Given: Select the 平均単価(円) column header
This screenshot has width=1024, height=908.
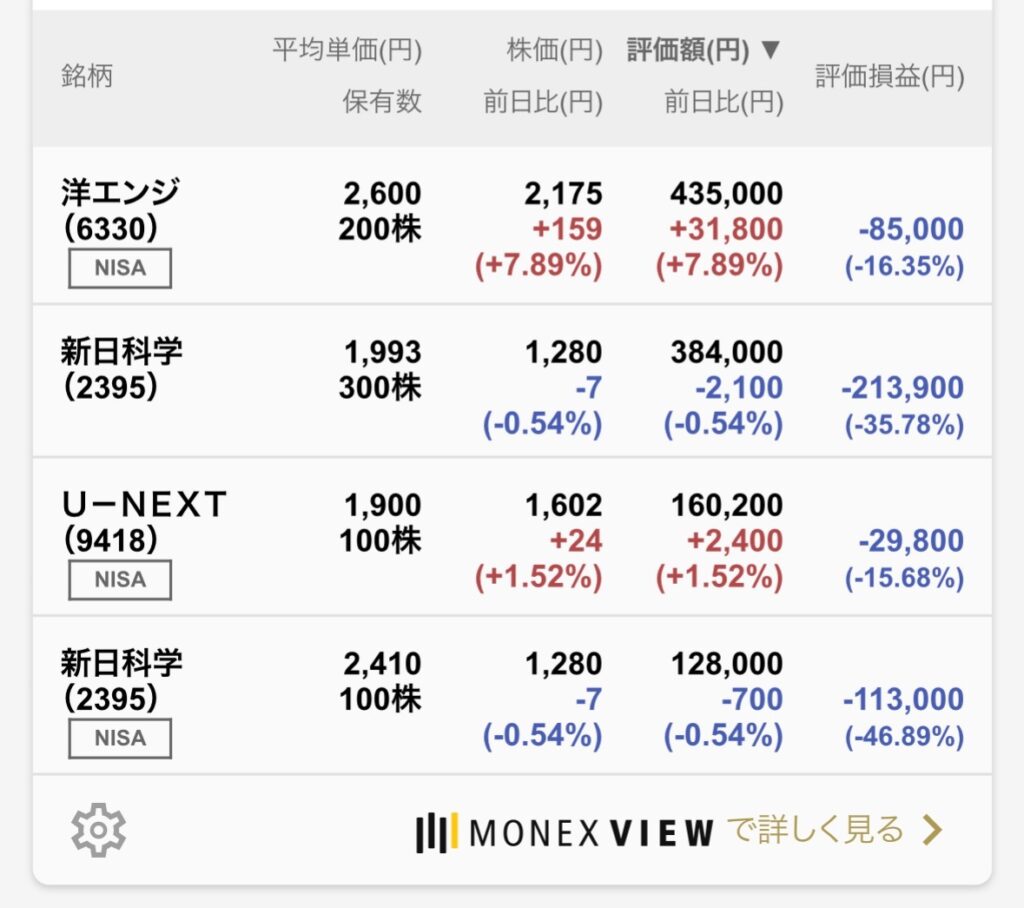Looking at the screenshot, I should (347, 50).
